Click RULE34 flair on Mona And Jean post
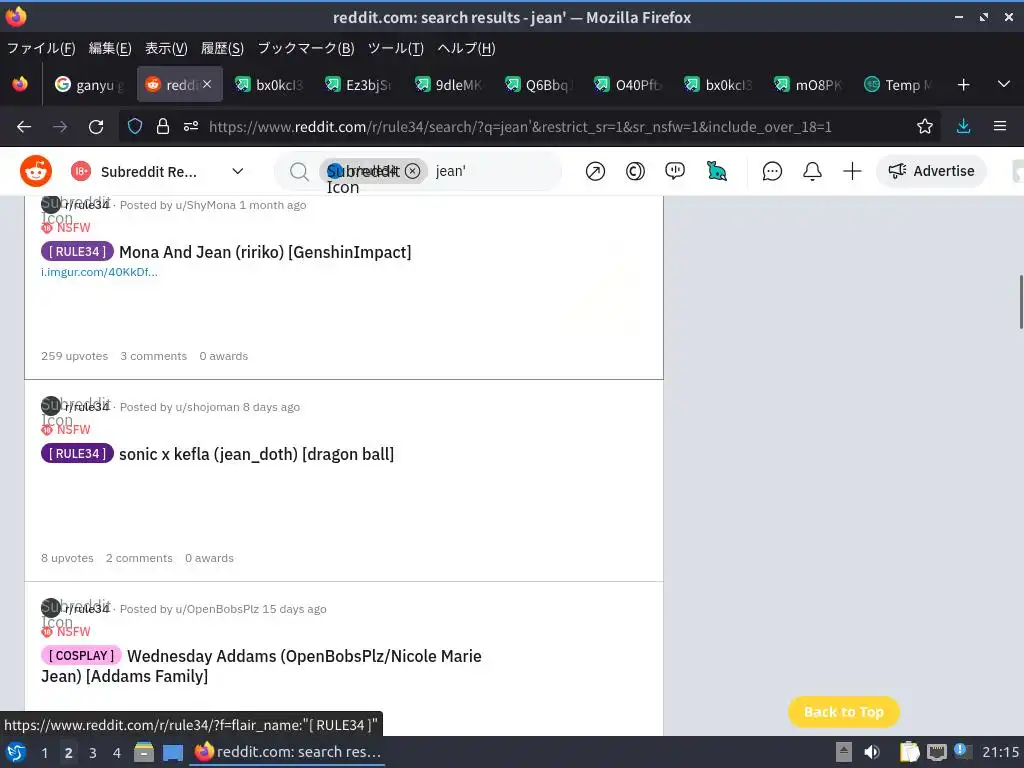This screenshot has height=768, width=1024. [77, 251]
